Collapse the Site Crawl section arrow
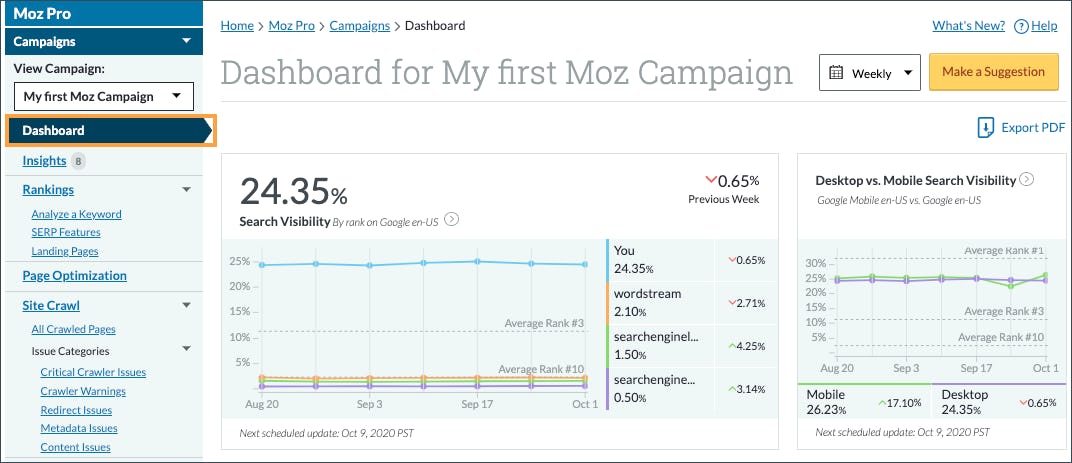Viewport: 1072px width, 463px height. [186, 306]
